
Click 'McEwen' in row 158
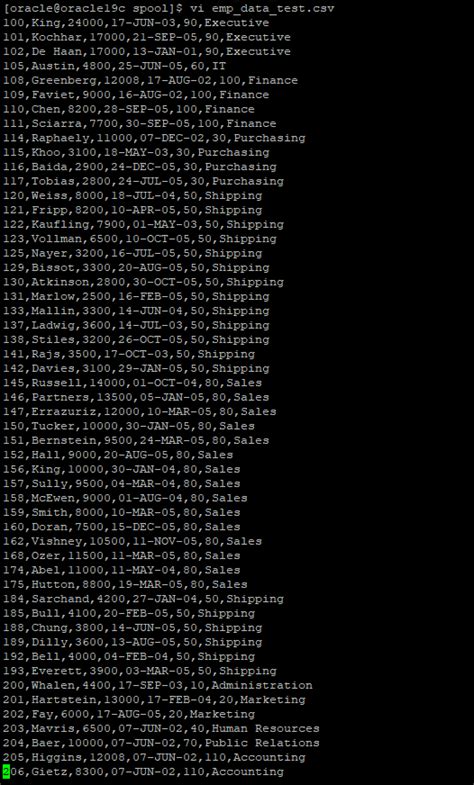click(53, 499)
